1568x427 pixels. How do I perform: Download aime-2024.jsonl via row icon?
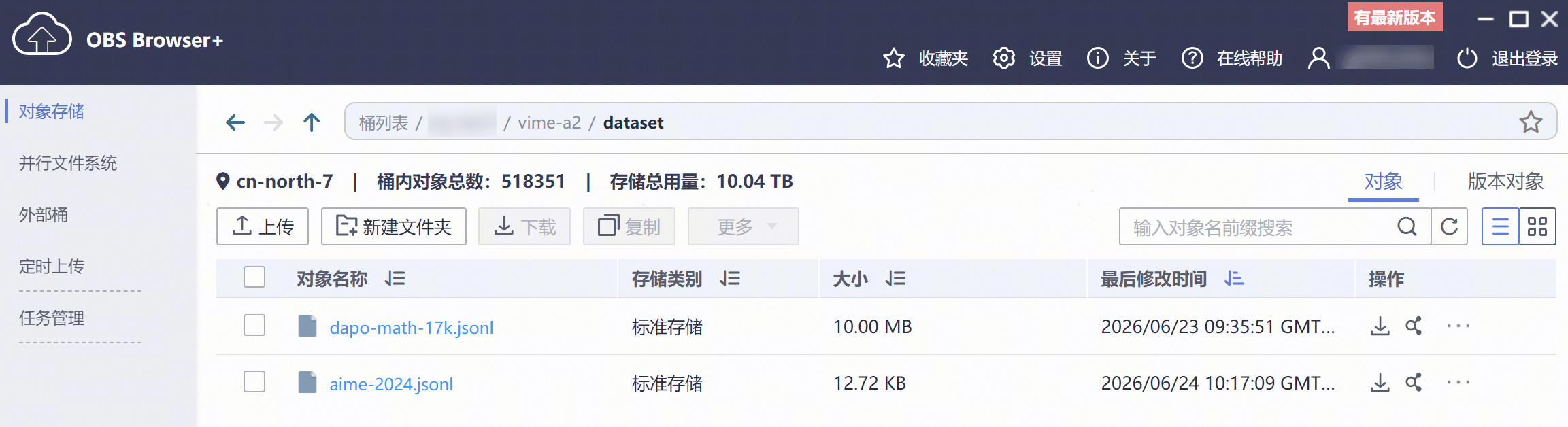[x=1380, y=383]
